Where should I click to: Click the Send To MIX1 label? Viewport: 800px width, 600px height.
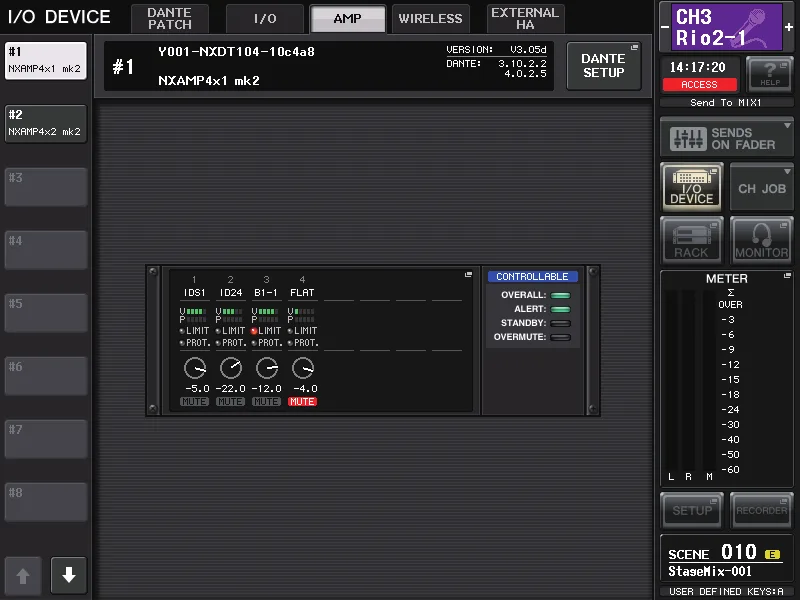(x=726, y=103)
